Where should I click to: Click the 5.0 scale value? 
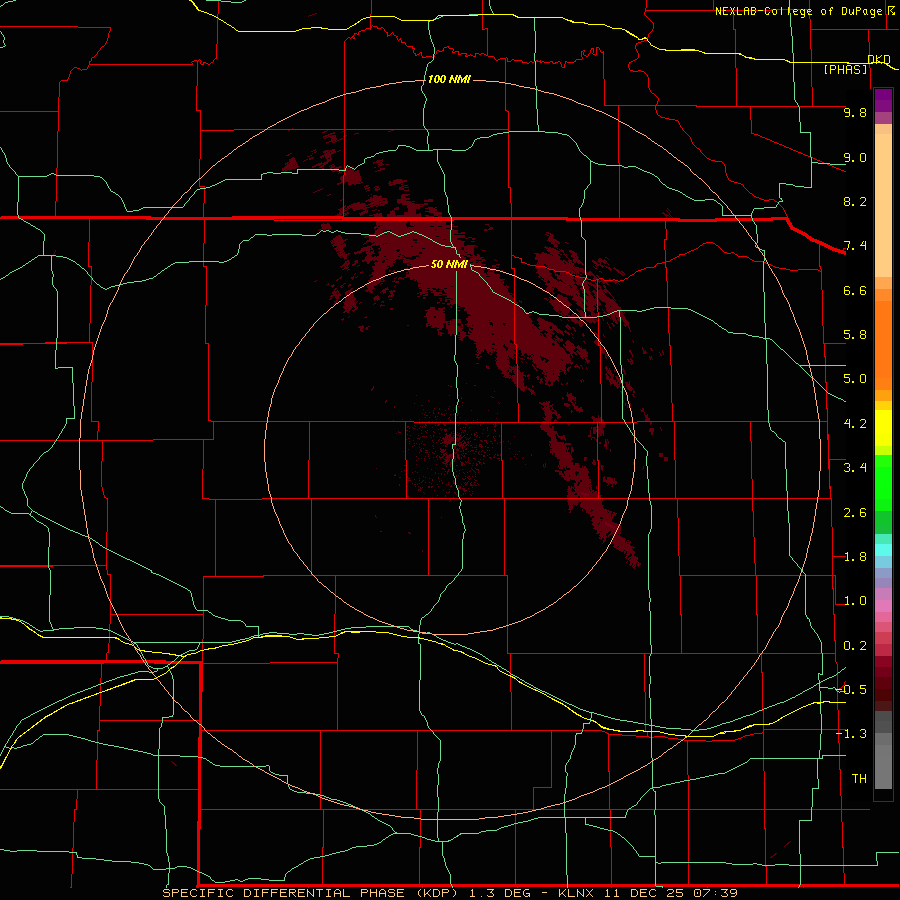[855, 379]
